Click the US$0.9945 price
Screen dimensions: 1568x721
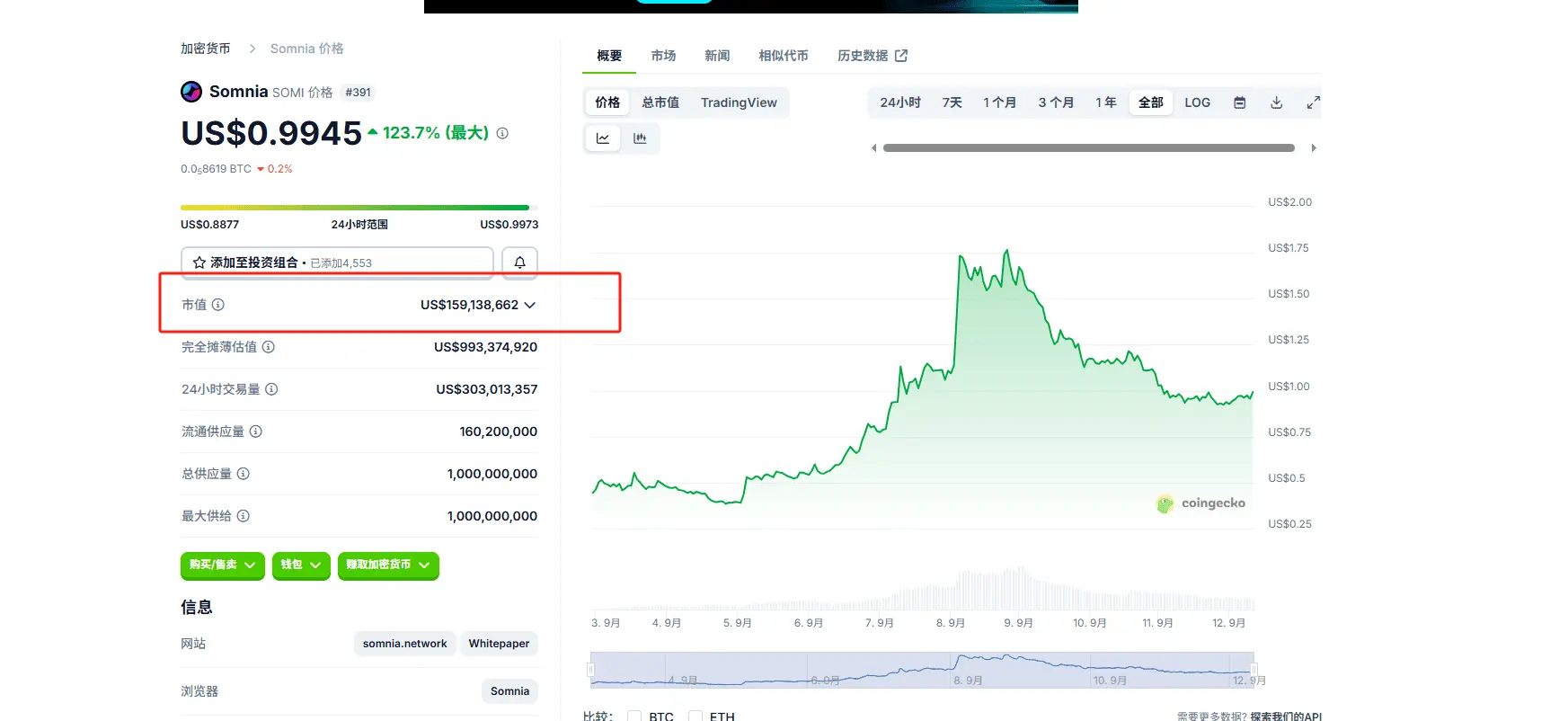[271, 133]
